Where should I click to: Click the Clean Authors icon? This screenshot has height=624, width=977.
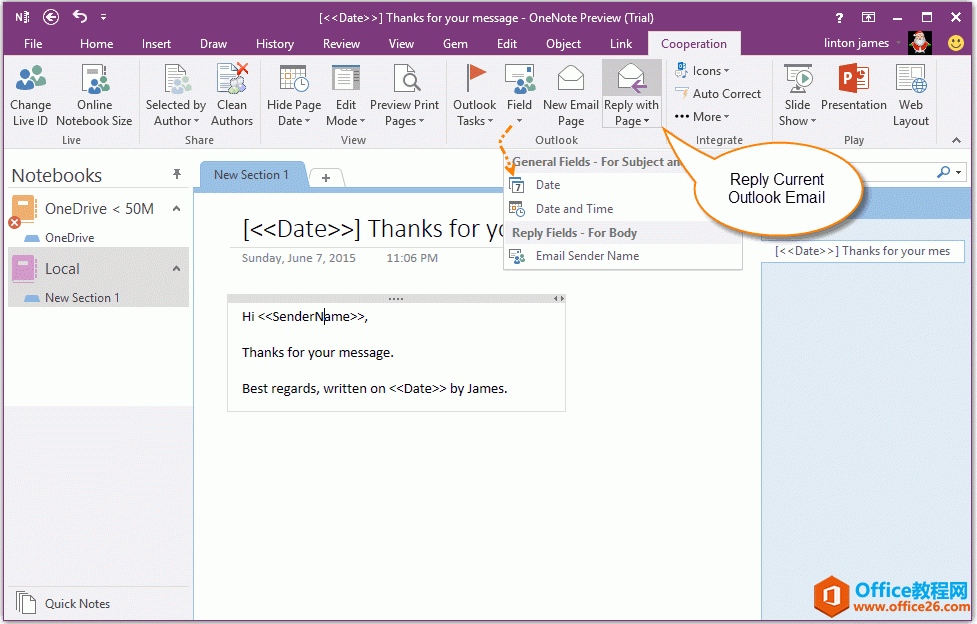[232, 79]
